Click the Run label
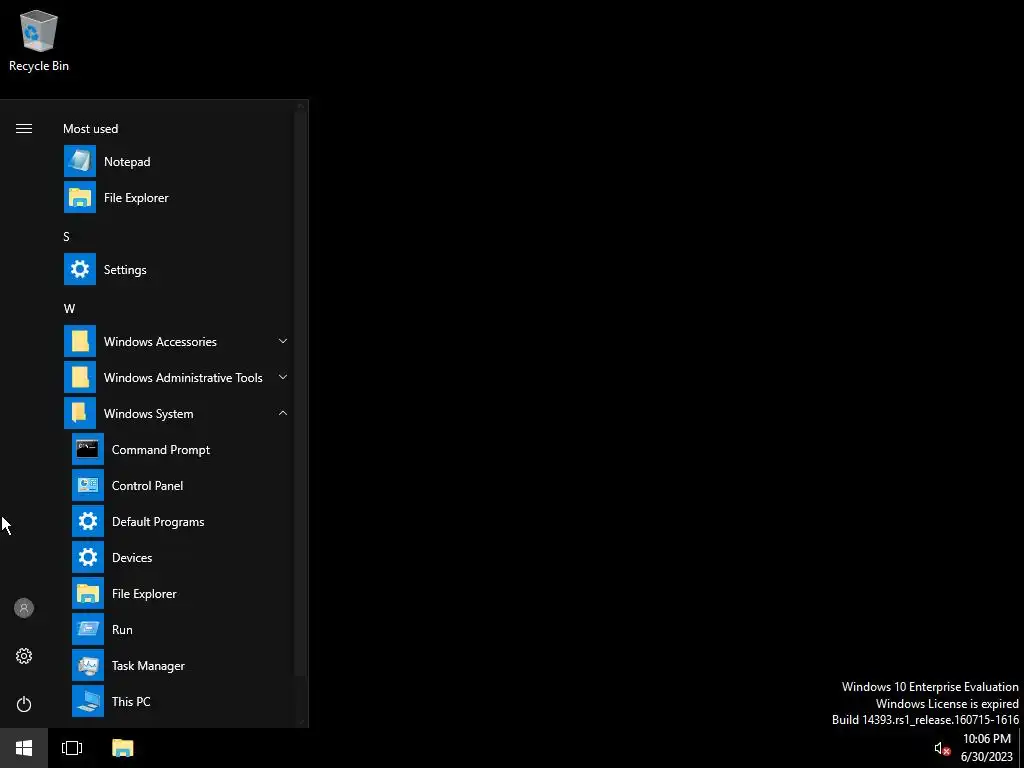1024x768 pixels. [122, 630]
